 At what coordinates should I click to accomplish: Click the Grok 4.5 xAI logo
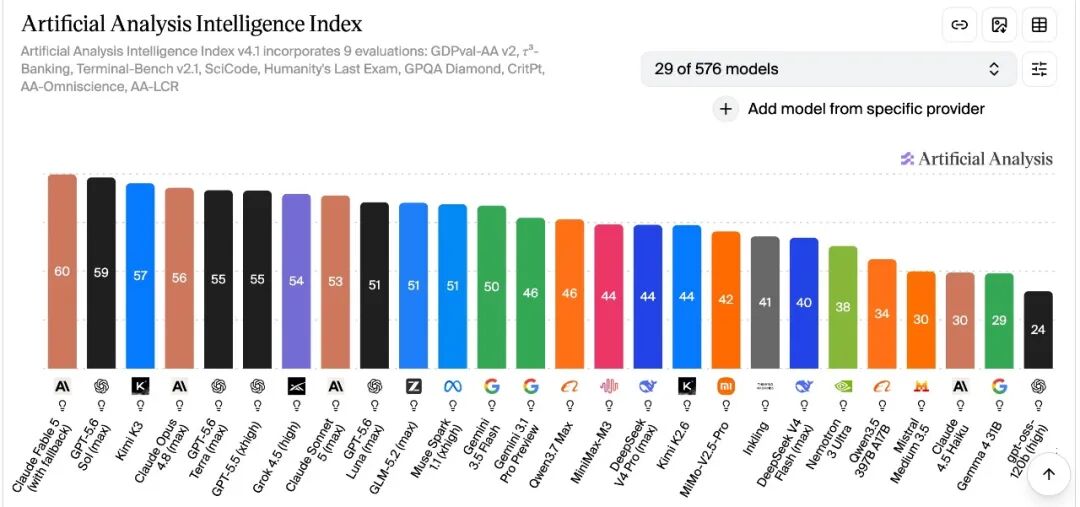click(296, 386)
